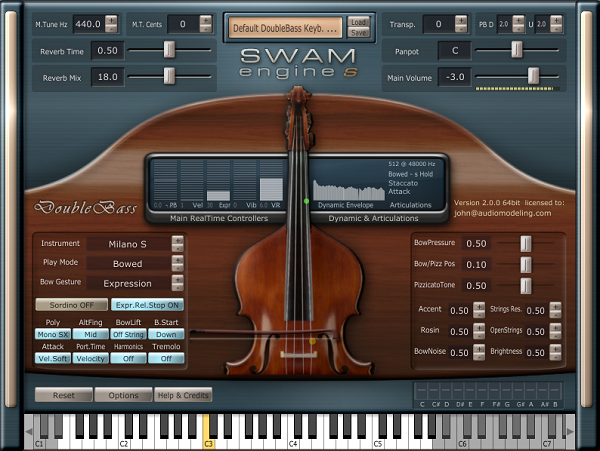Click the Main Volume value -3.0

[455, 77]
